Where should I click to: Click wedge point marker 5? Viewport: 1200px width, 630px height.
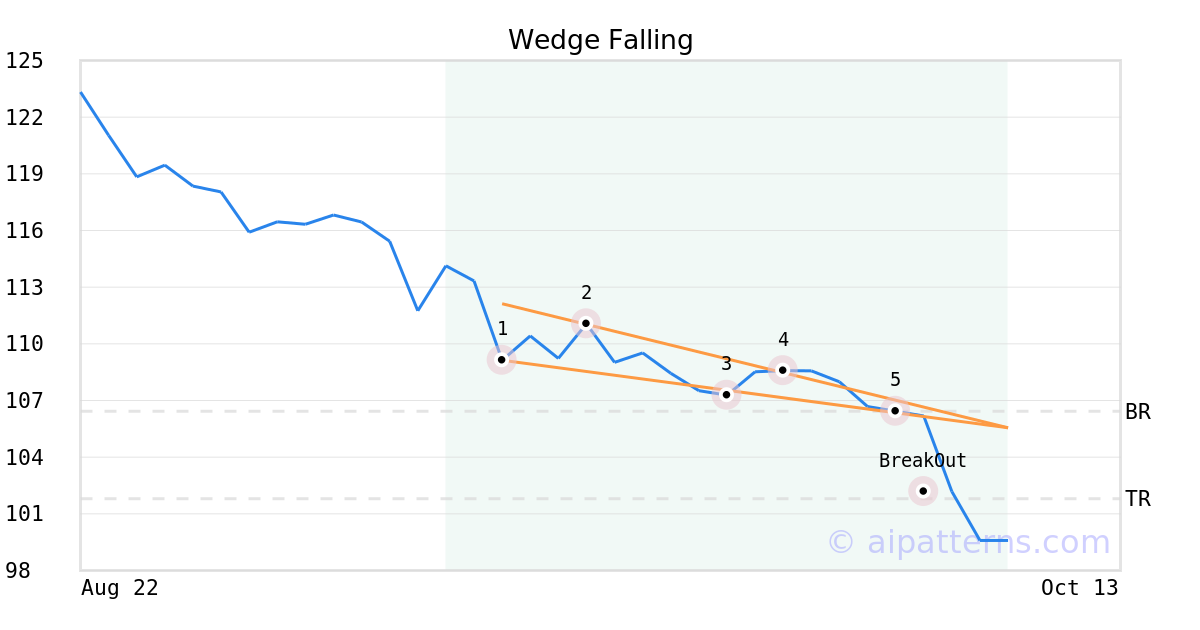coord(895,410)
